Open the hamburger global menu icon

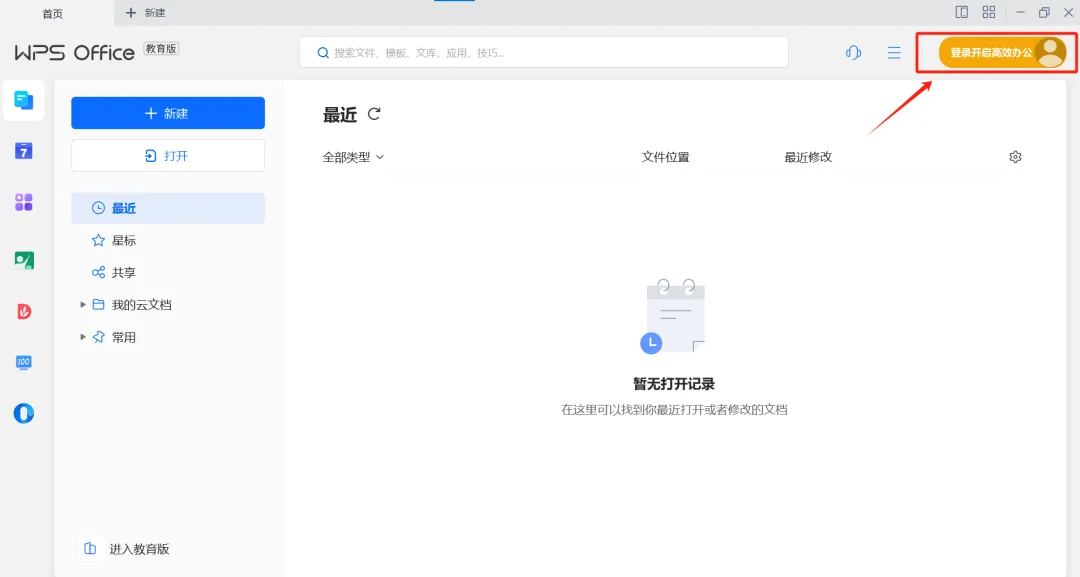pos(894,52)
